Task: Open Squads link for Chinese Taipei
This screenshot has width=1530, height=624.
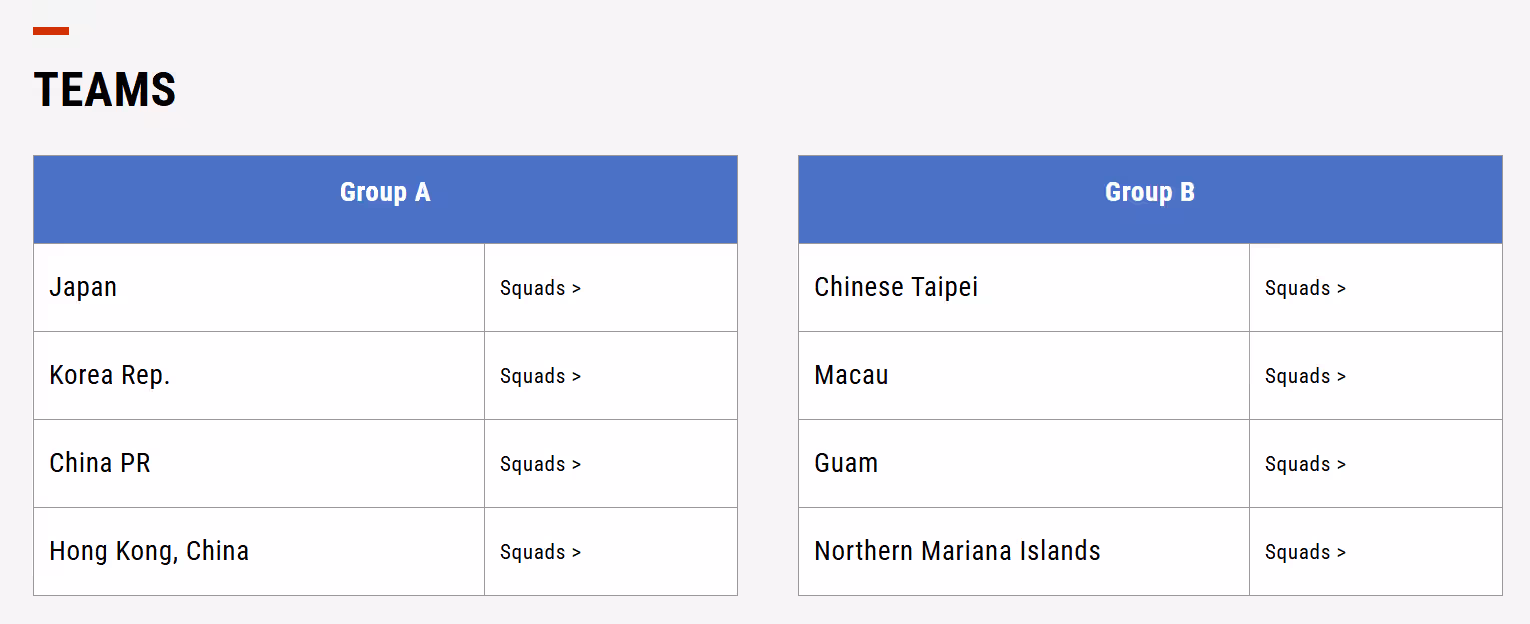Action: coord(1305,288)
